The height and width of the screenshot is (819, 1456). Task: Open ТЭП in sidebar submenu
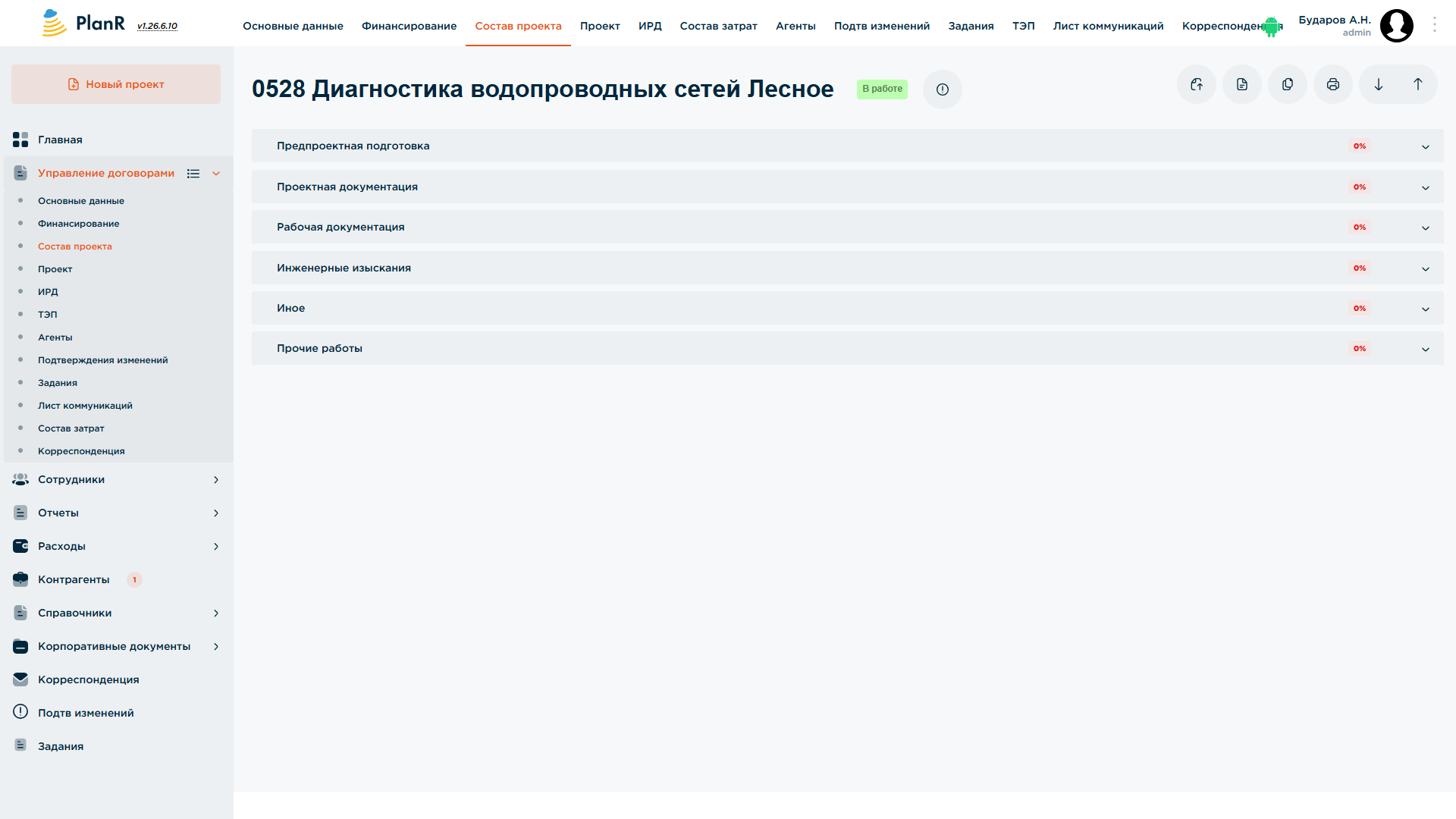(x=48, y=315)
